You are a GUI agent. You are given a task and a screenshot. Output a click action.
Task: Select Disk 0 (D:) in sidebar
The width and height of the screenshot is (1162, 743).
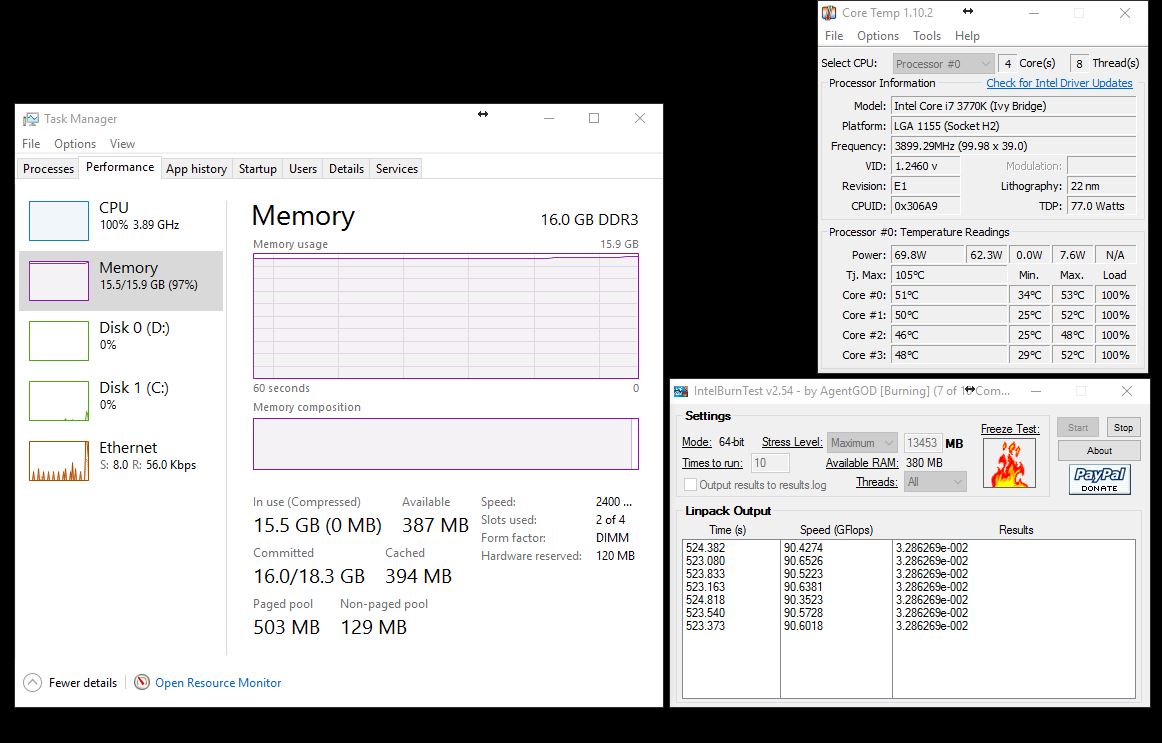coord(121,341)
